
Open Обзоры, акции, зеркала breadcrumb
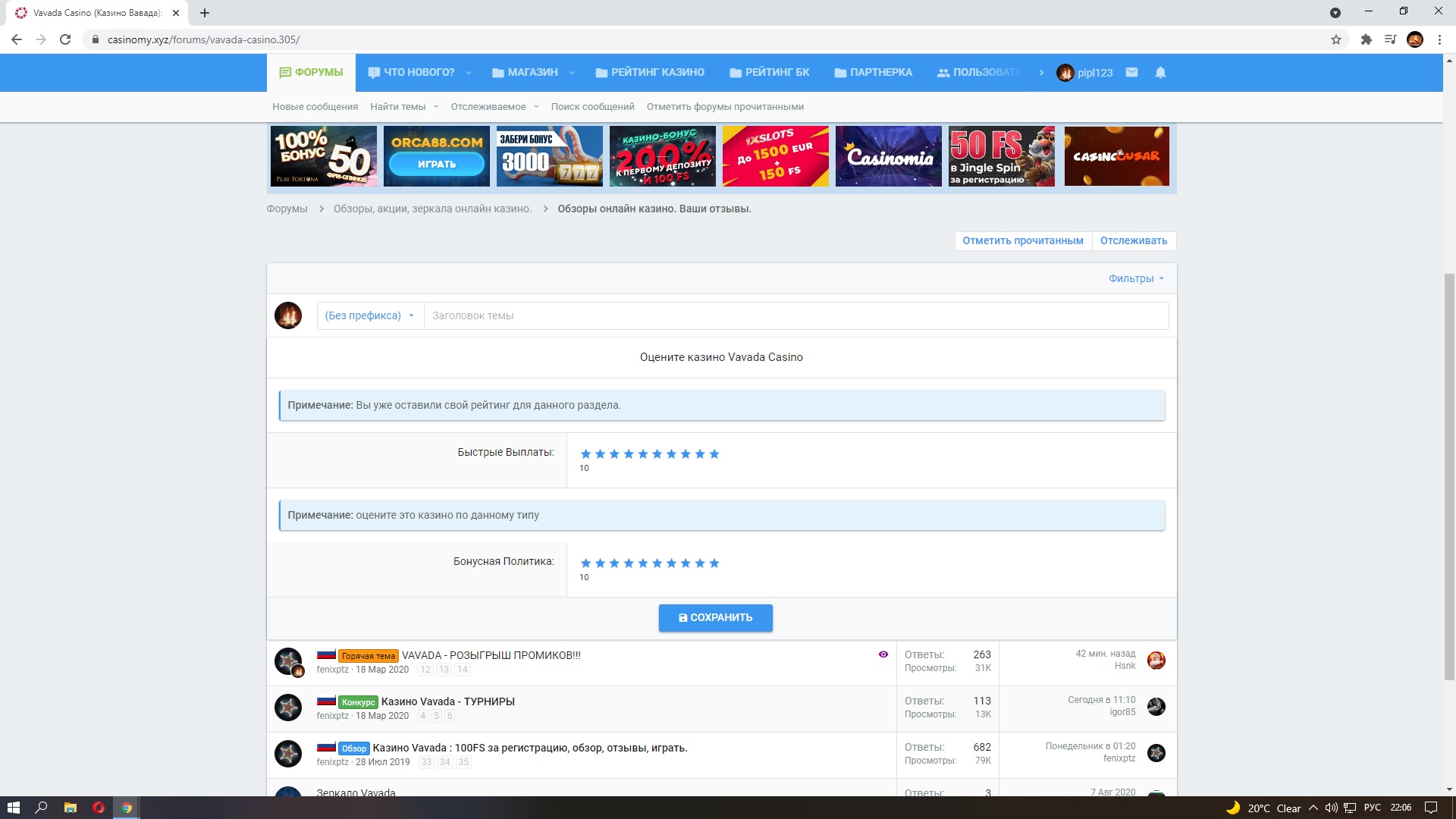[x=432, y=209]
